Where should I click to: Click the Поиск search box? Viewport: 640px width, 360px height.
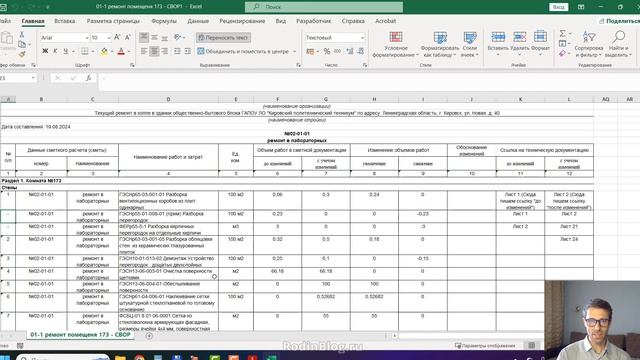pyautogui.click(x=324, y=7)
